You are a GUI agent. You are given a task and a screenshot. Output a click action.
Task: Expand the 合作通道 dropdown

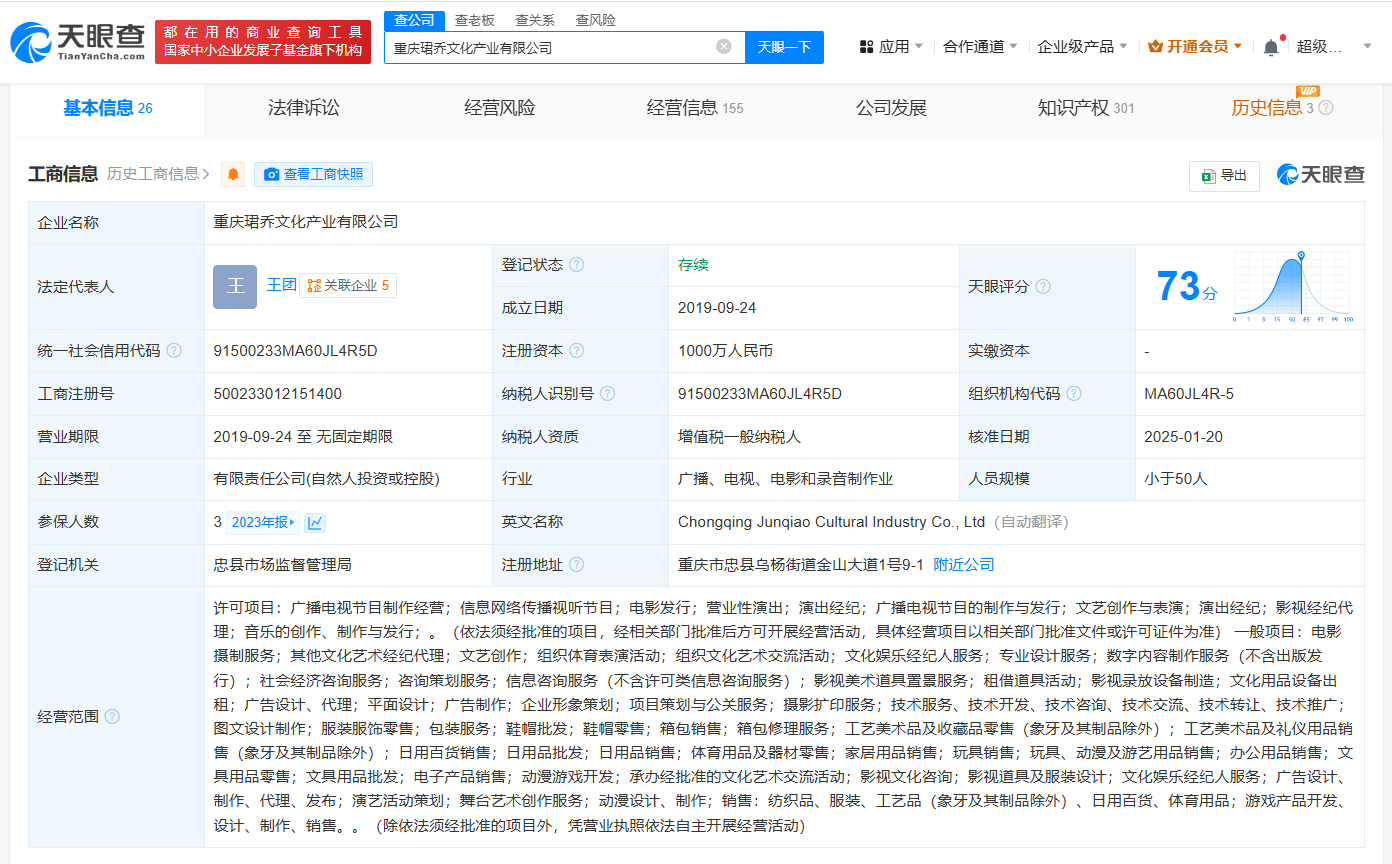coord(980,47)
